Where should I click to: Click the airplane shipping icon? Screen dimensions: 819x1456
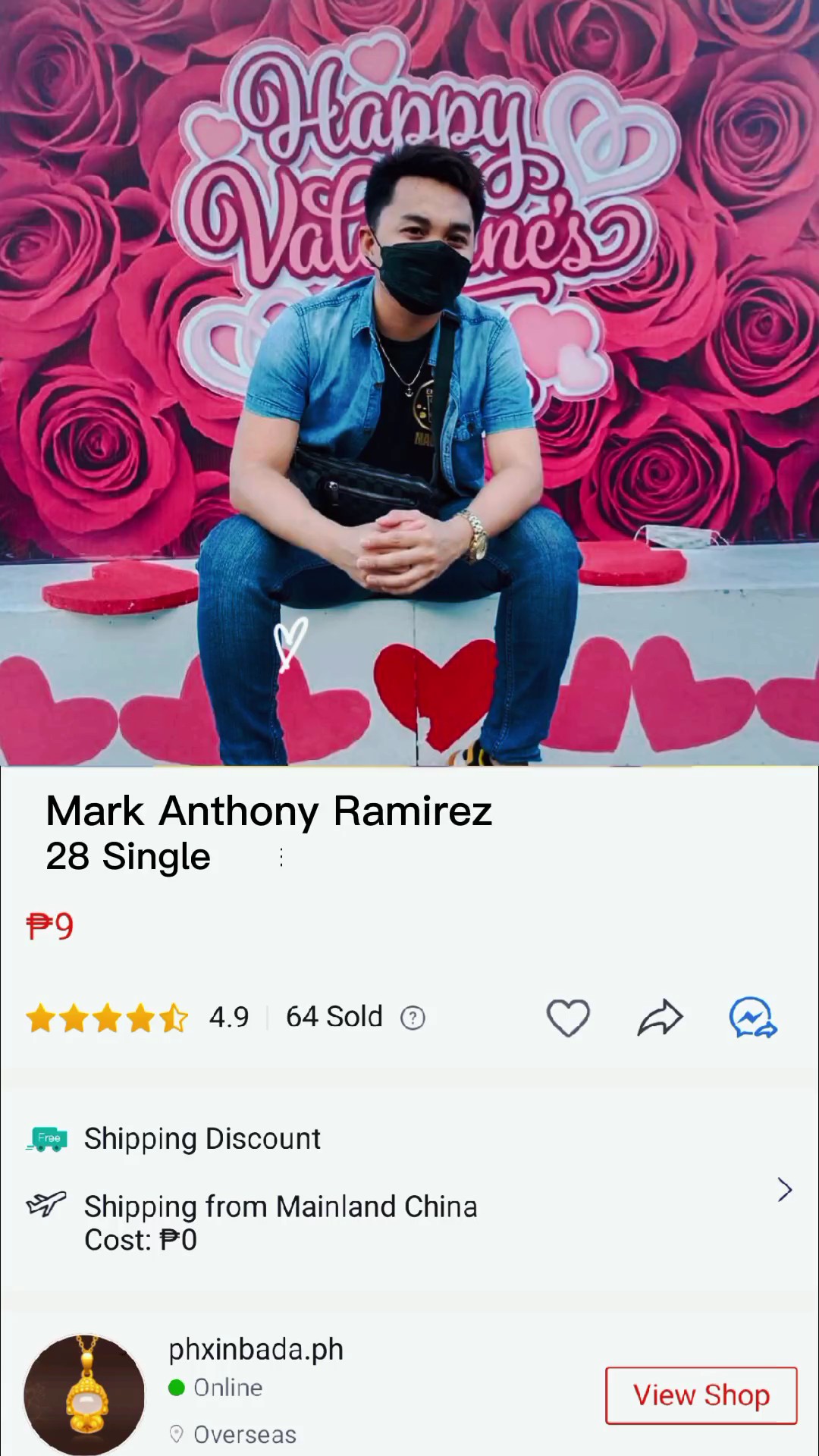[x=46, y=1203]
